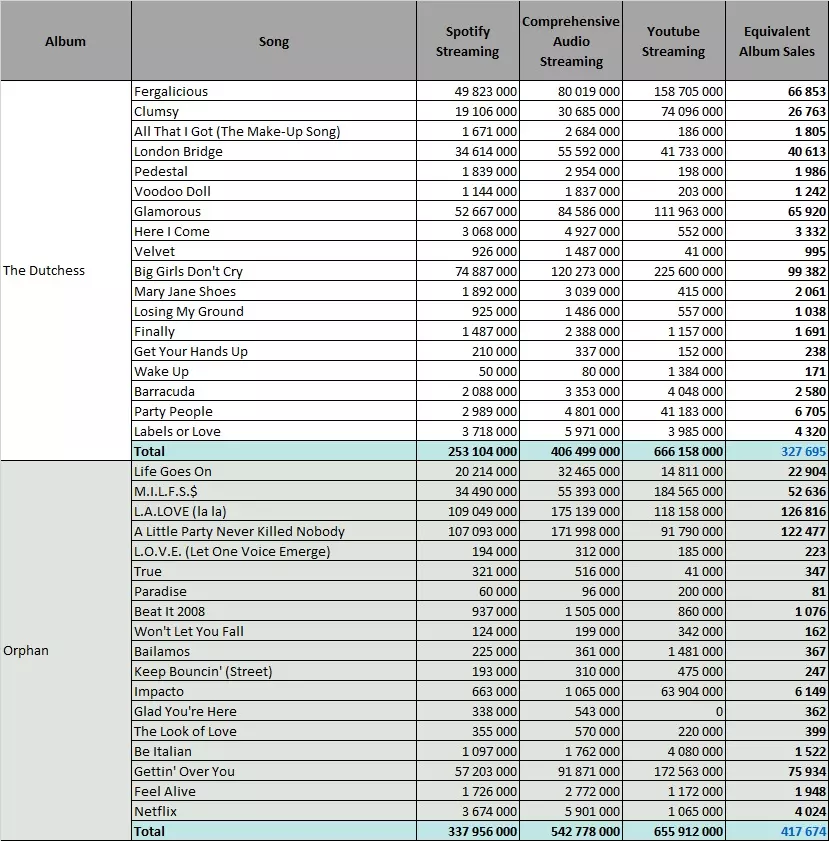
Task: Select the Gettin' Over You cell
Action: click(x=273, y=771)
